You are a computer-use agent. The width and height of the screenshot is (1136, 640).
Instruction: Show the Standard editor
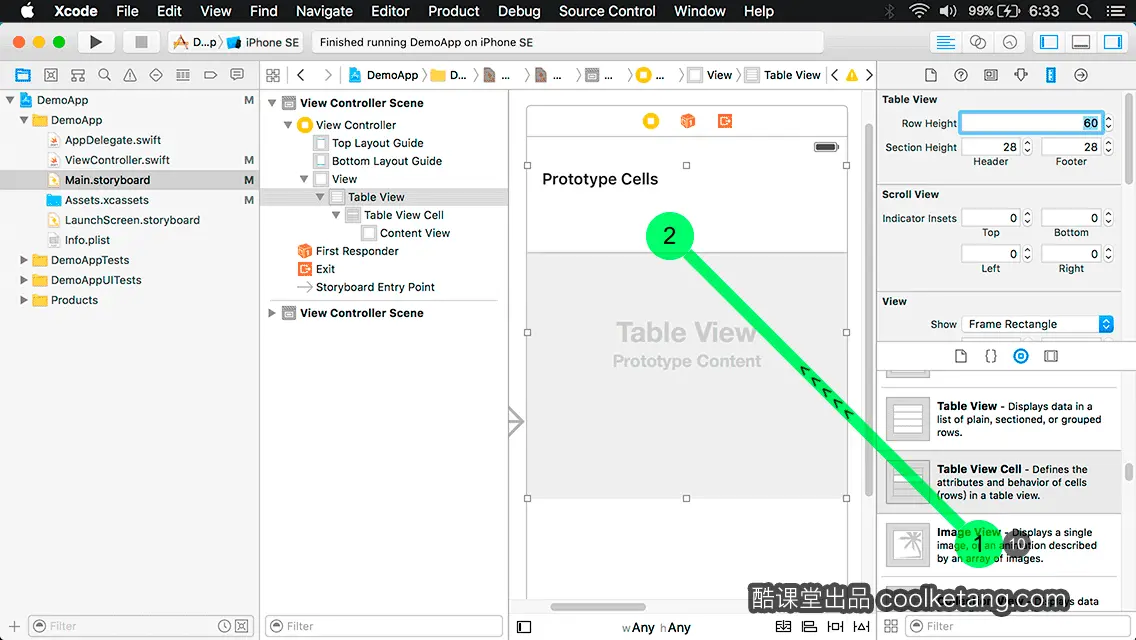945,42
